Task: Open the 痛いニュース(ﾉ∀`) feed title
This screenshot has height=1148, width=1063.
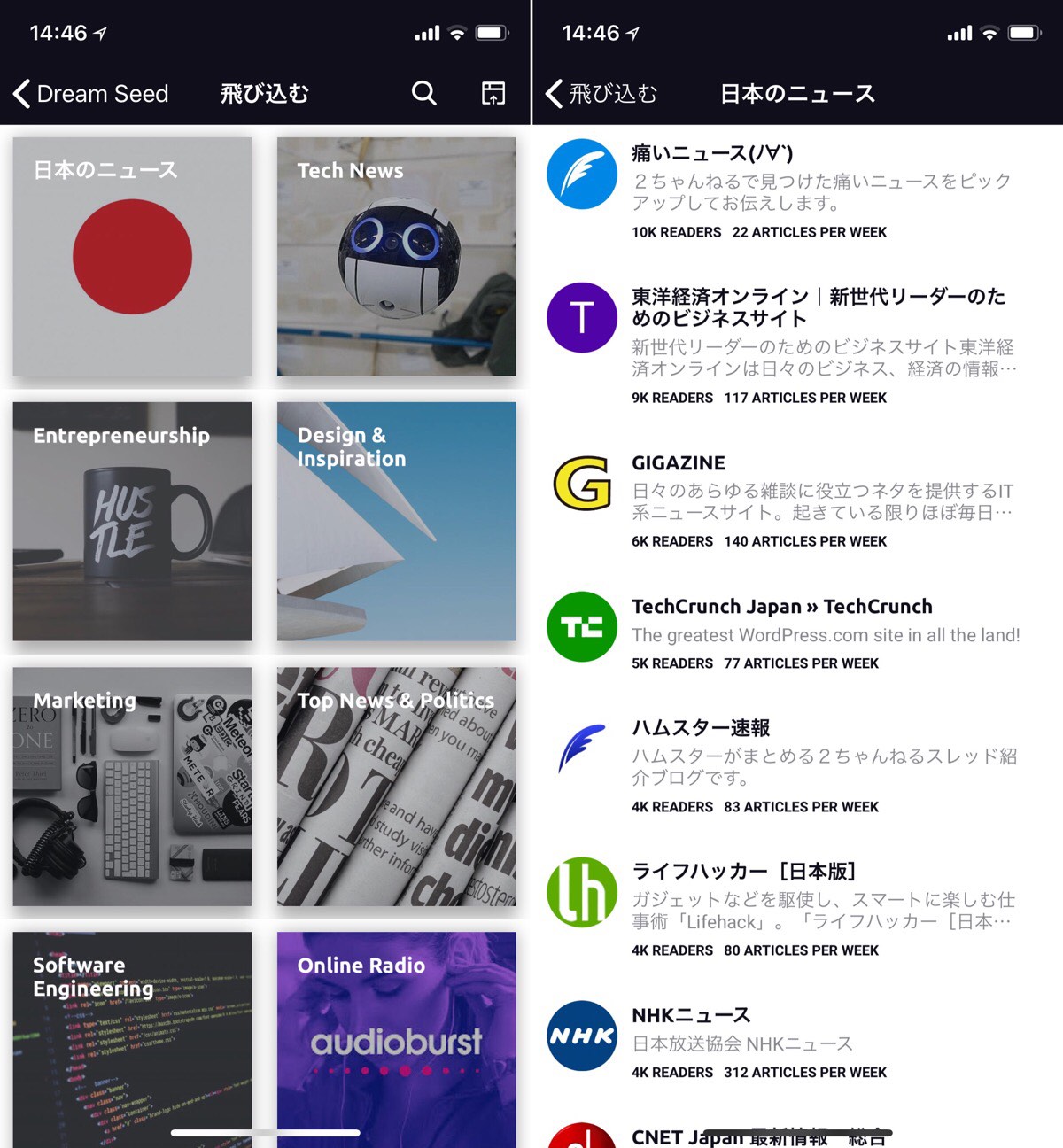Action: pos(712,153)
